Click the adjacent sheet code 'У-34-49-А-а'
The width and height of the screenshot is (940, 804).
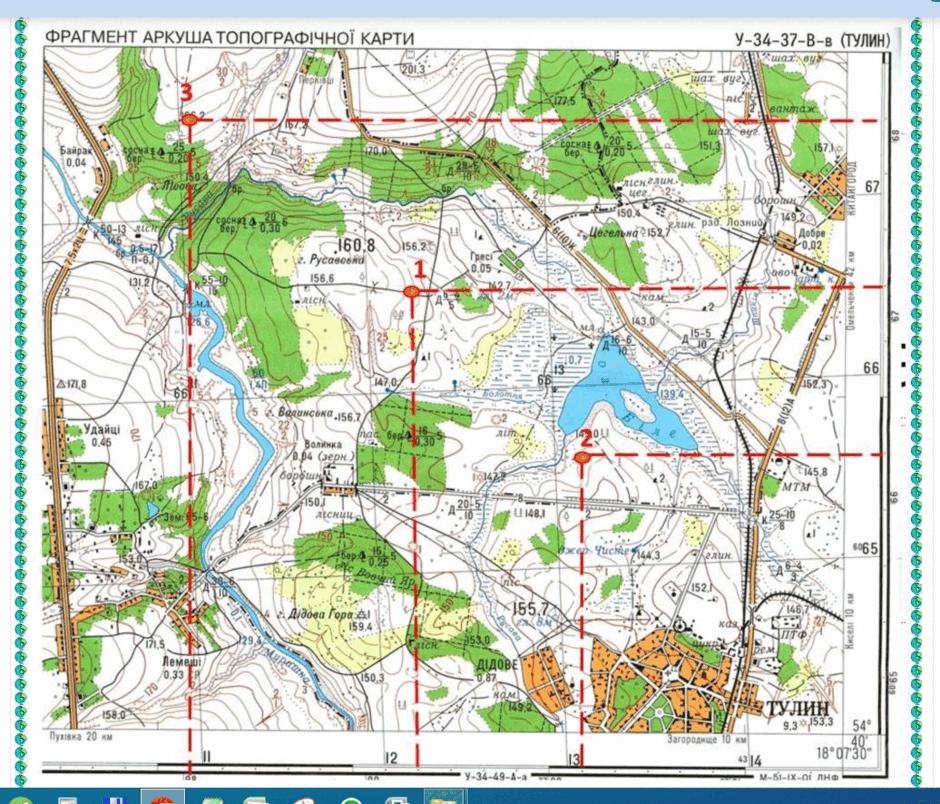tap(496, 776)
